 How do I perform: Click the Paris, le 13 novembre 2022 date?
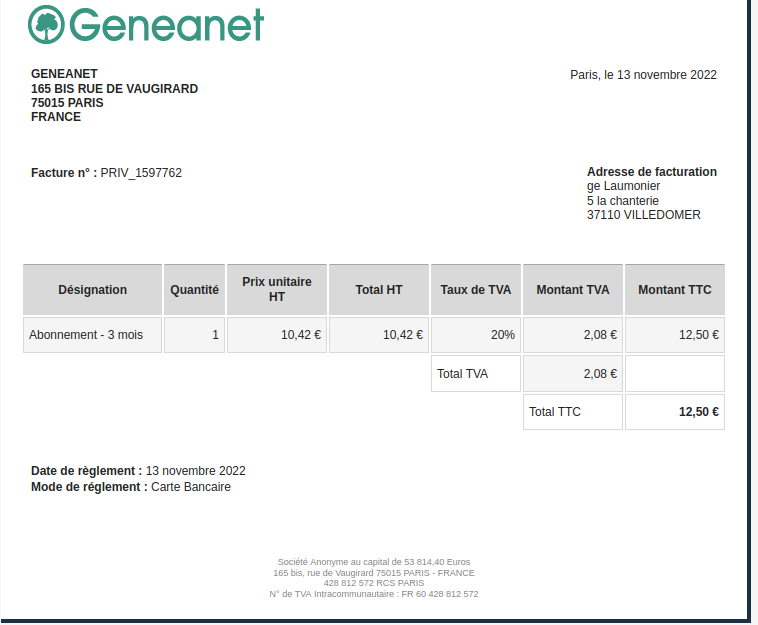pyautogui.click(x=643, y=75)
